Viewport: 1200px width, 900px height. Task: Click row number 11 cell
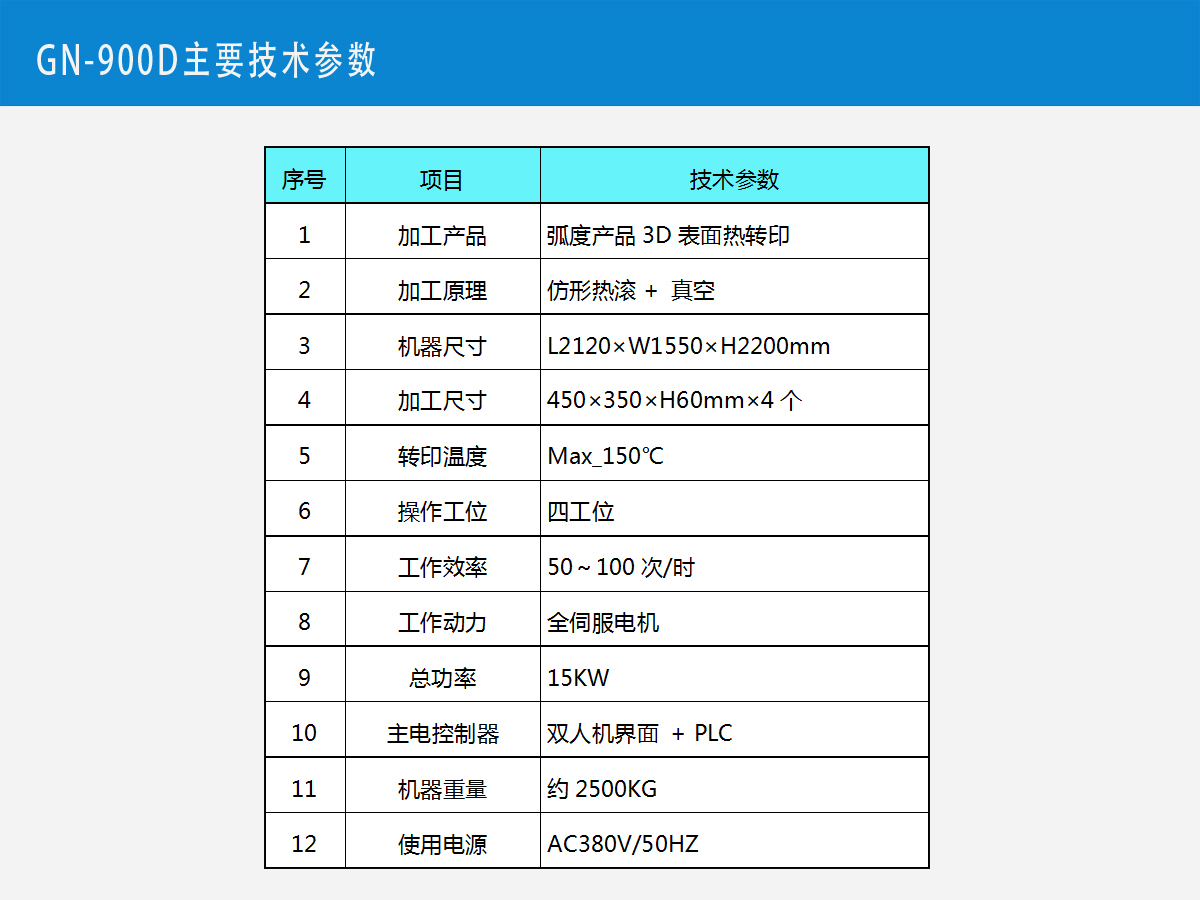[305, 786]
